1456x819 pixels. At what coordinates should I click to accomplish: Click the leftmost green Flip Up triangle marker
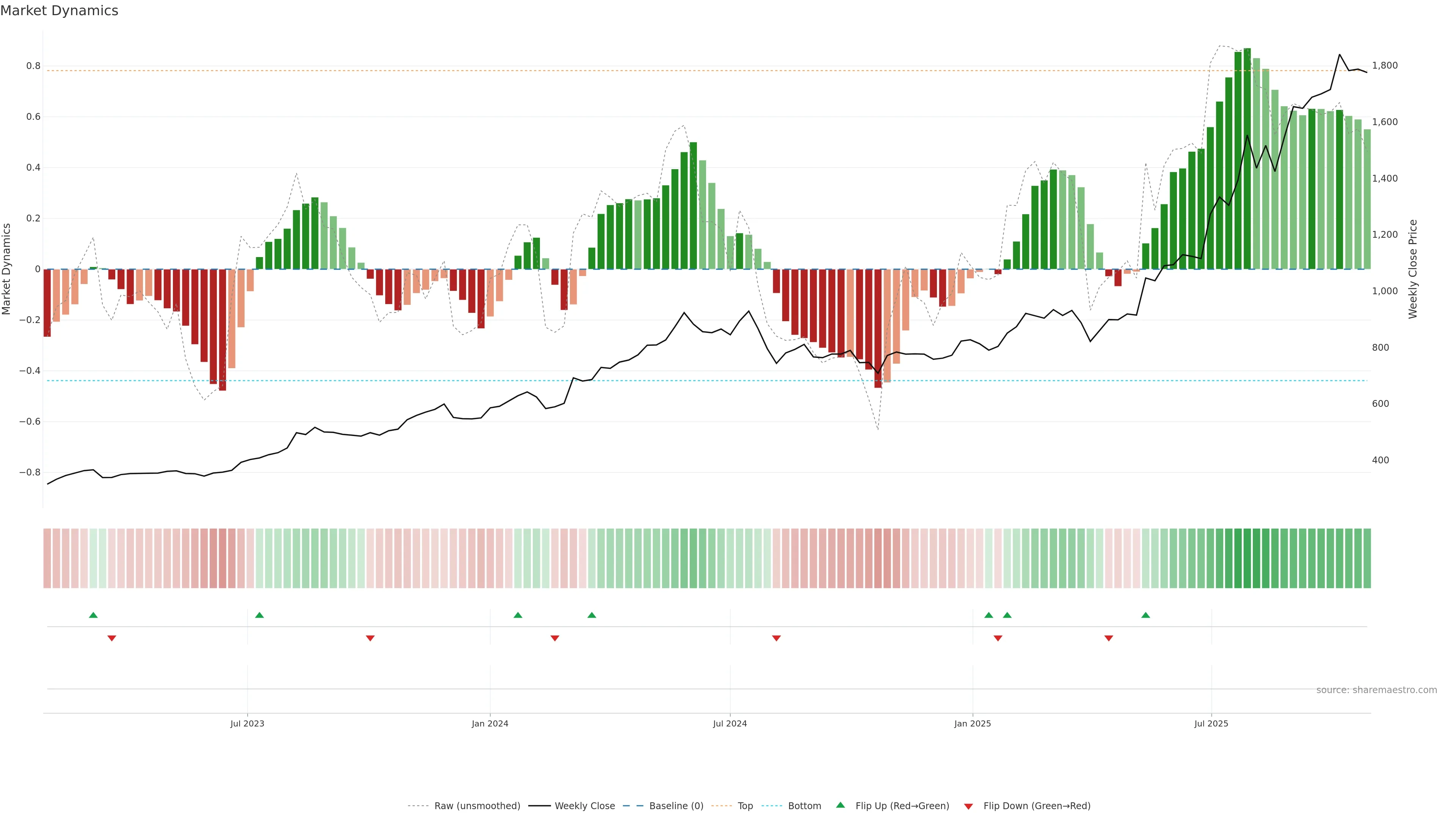coord(93,615)
